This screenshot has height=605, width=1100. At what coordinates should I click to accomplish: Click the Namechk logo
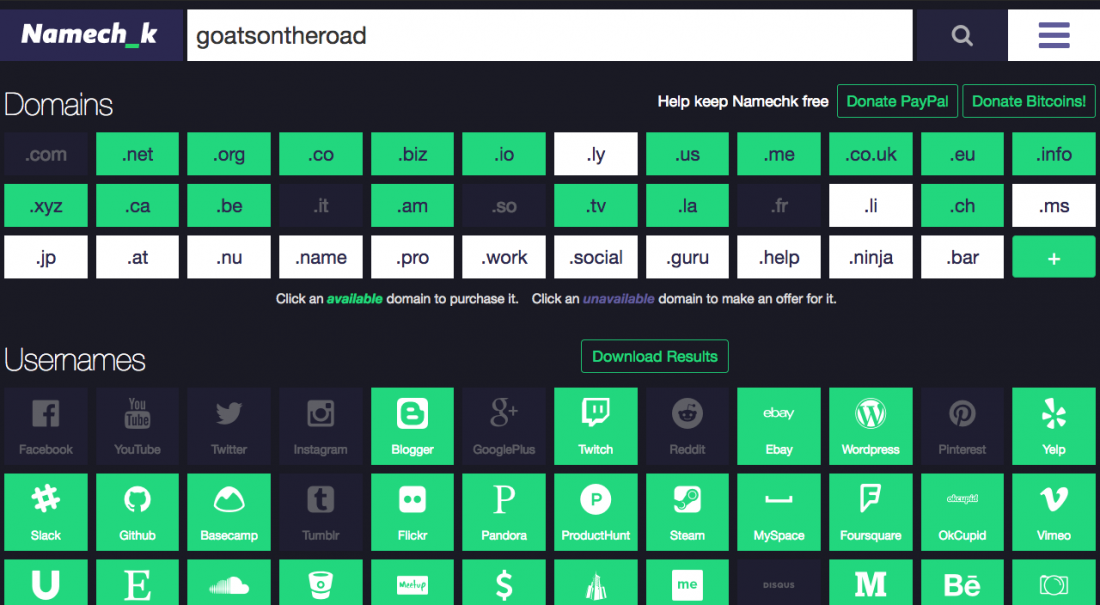tap(91, 35)
